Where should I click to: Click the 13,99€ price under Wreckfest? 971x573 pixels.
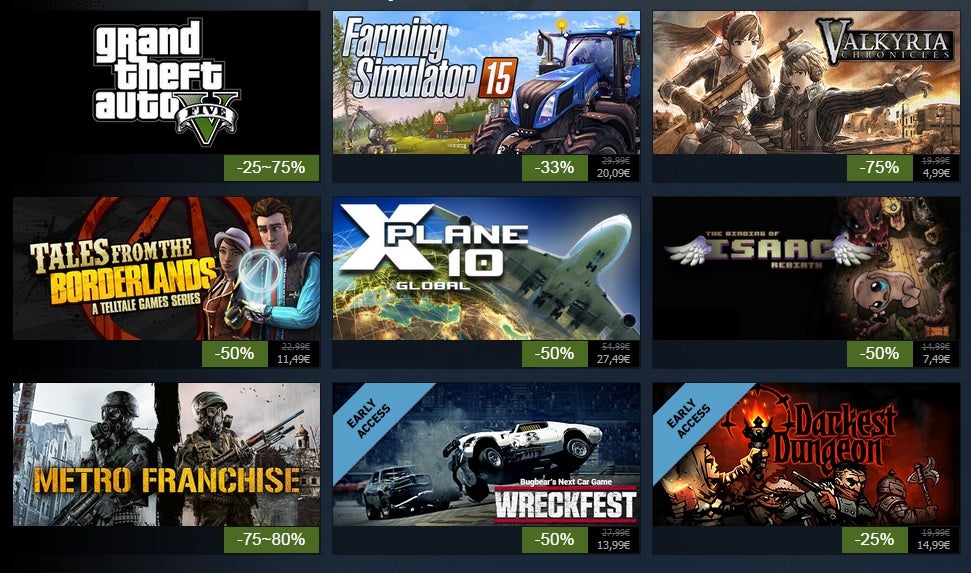coord(614,545)
